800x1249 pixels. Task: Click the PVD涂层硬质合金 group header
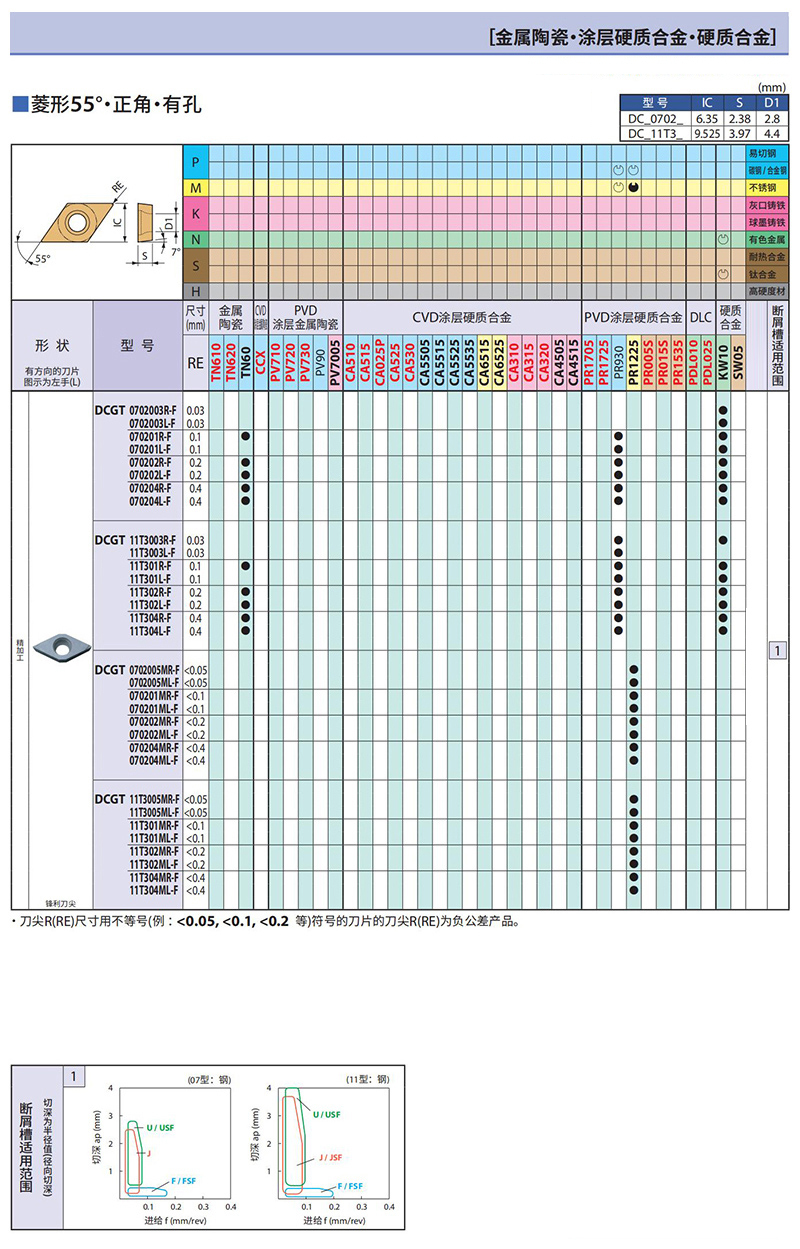point(634,317)
